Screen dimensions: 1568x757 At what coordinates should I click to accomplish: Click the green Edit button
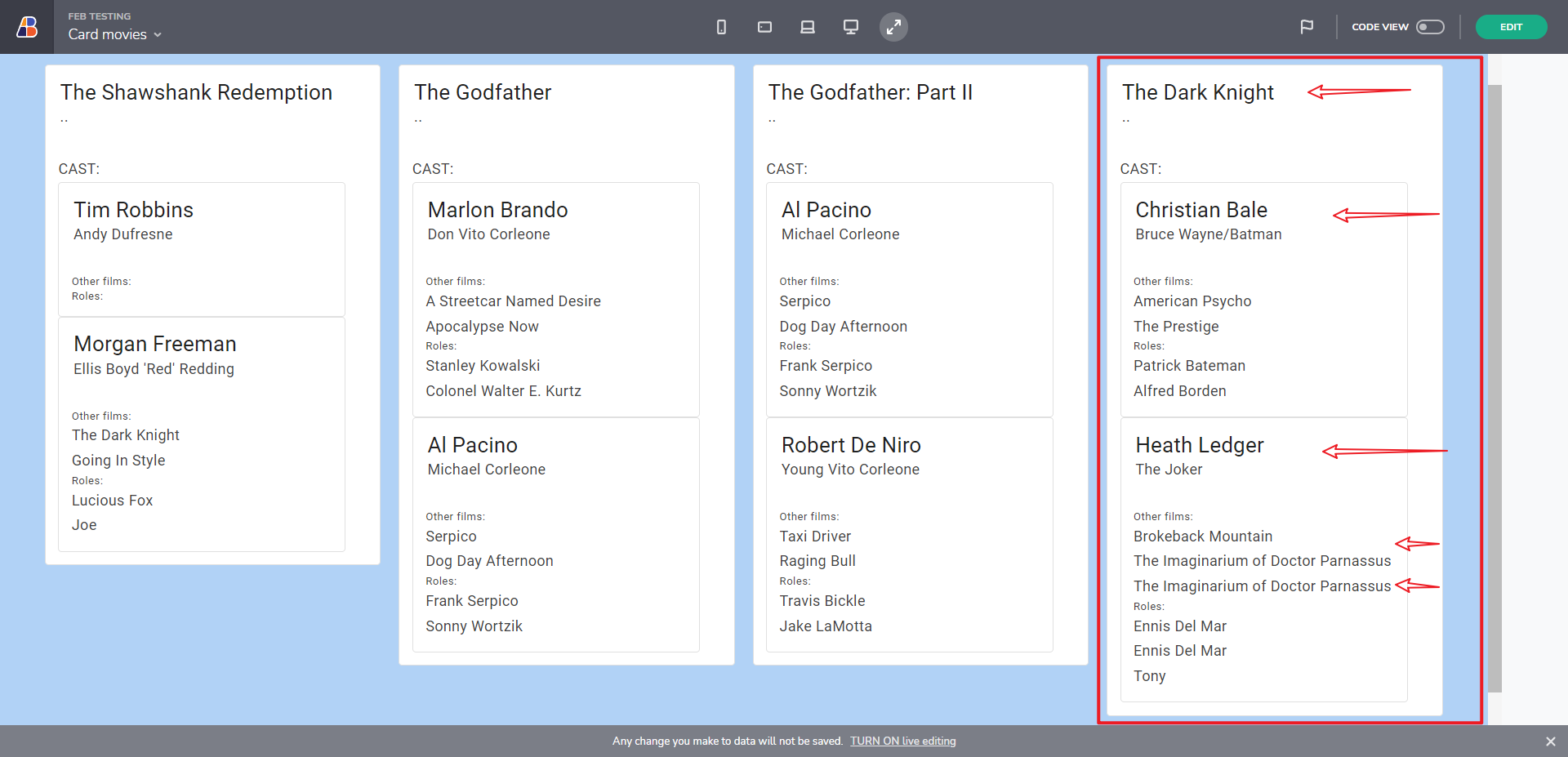tap(1511, 27)
